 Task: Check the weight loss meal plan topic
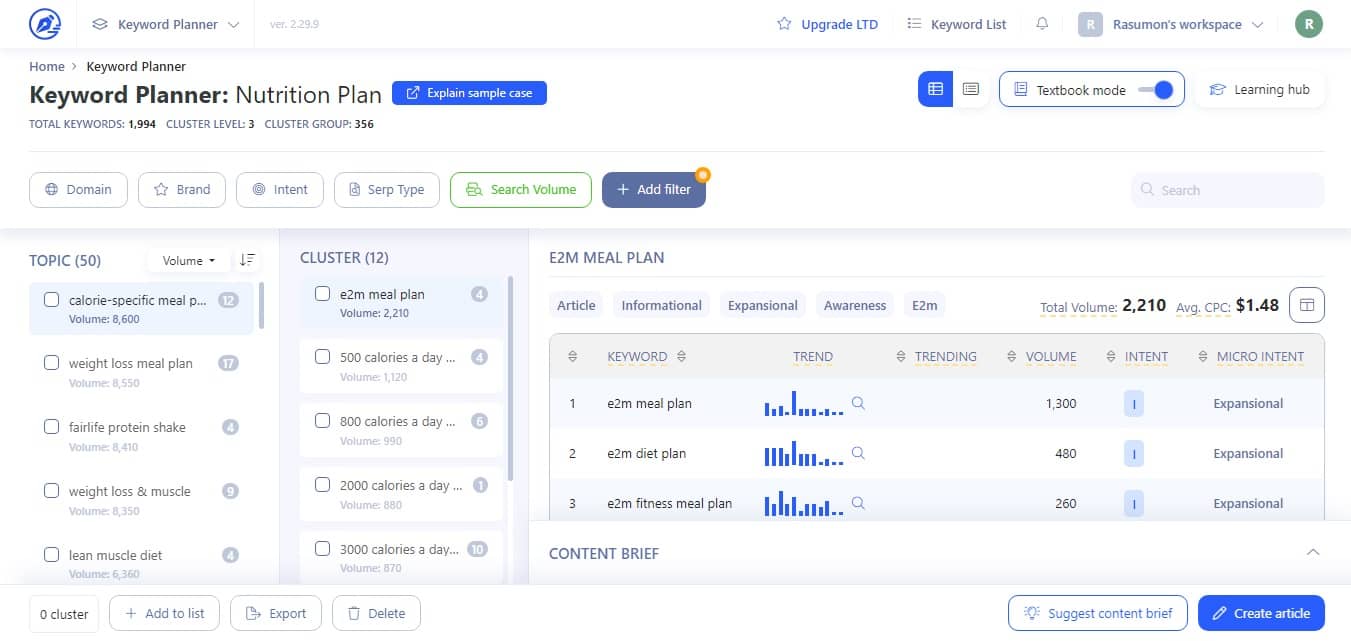point(52,363)
